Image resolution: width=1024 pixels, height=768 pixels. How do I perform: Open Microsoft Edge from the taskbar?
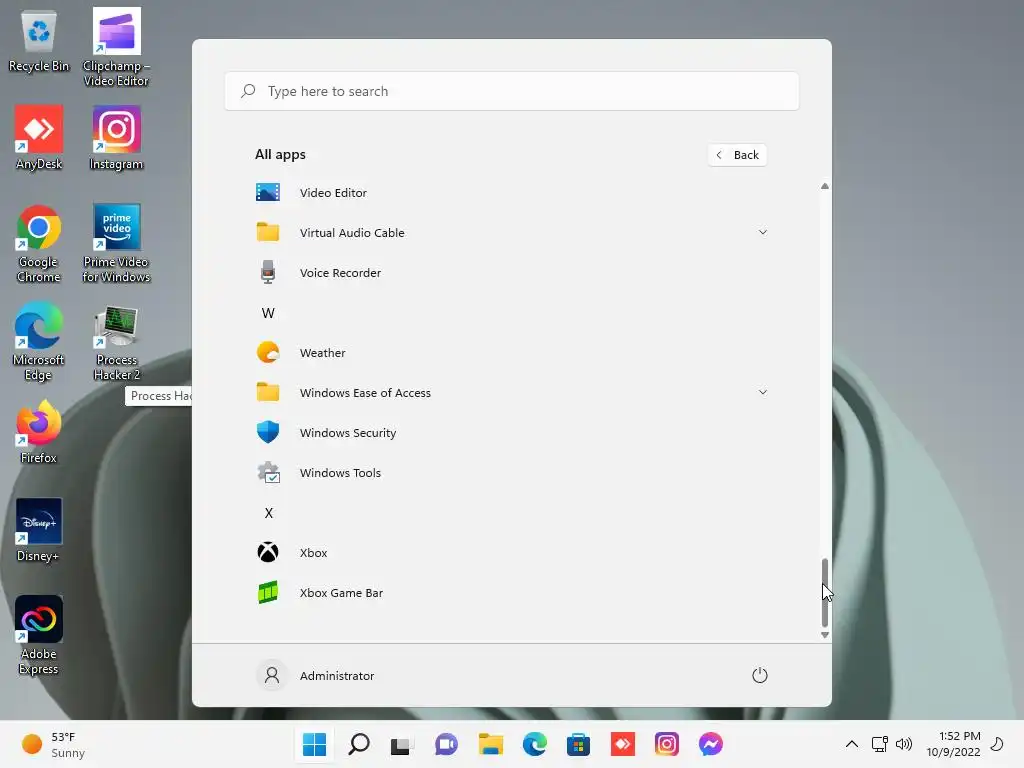(x=534, y=744)
